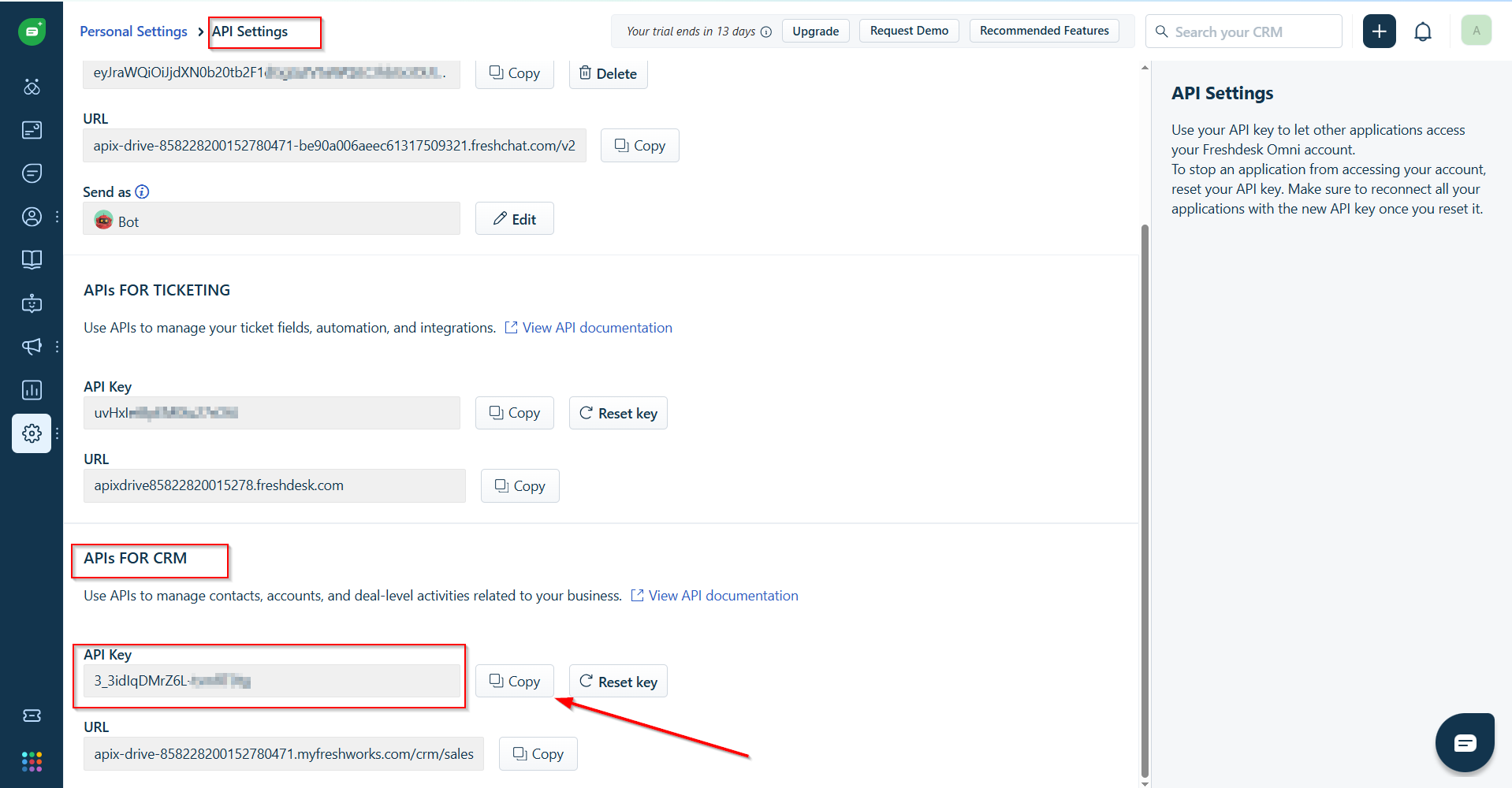Go to Personal Settings breadcrumb
The width and height of the screenshot is (1512, 788).
pyautogui.click(x=133, y=32)
